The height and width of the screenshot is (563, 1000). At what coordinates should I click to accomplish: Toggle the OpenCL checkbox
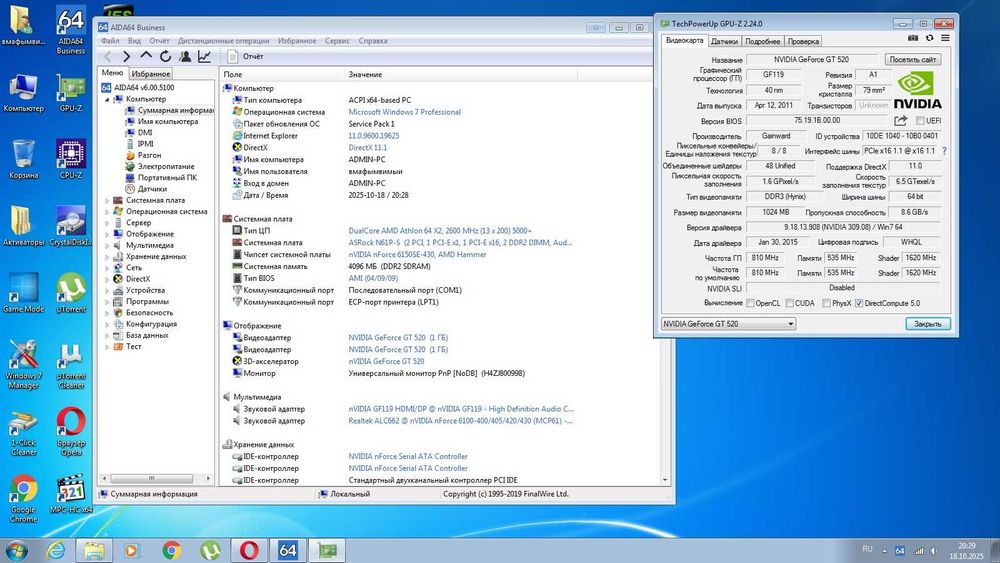(751, 303)
